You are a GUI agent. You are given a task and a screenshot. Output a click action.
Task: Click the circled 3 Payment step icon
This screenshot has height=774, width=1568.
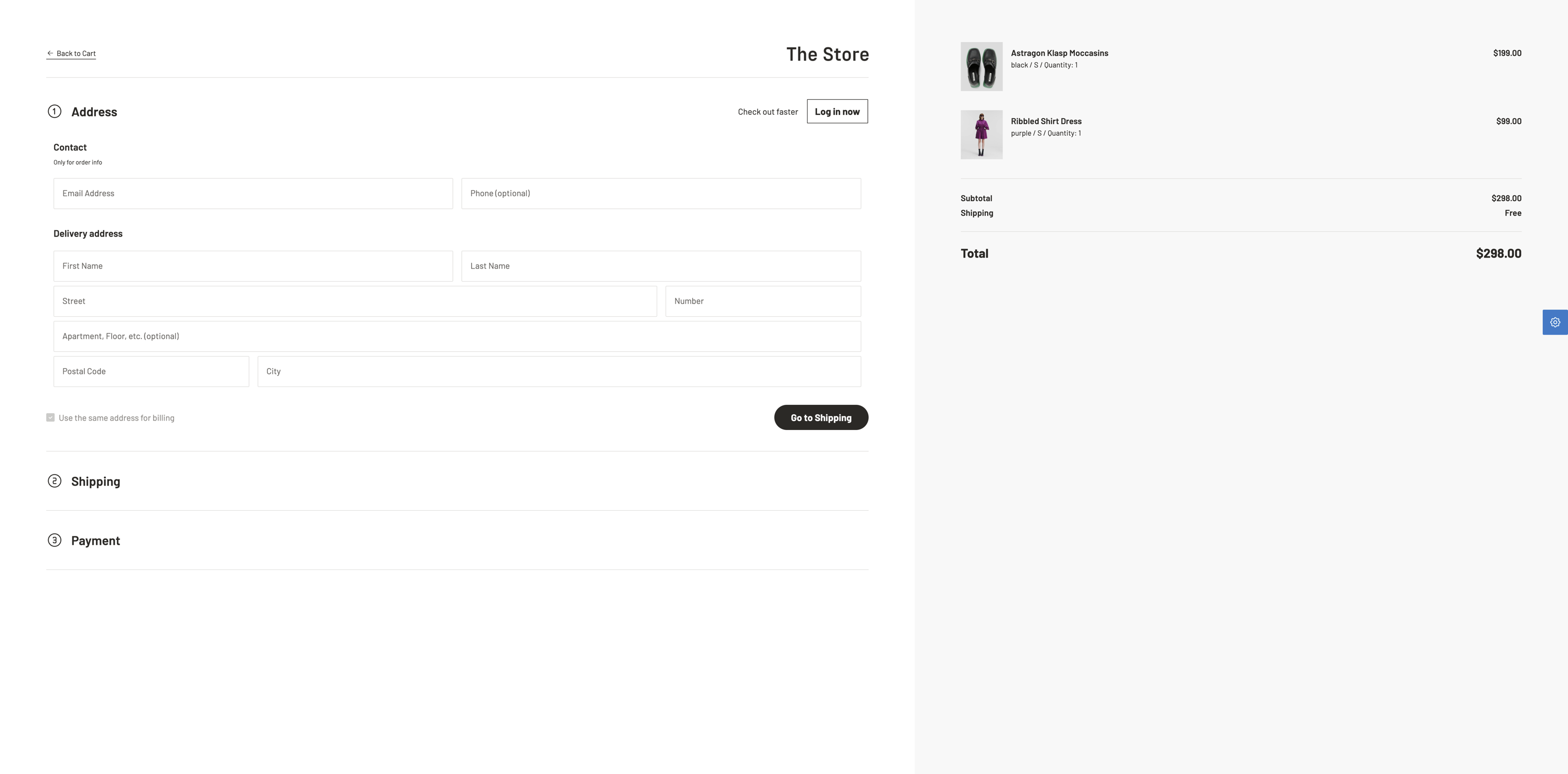coord(53,540)
